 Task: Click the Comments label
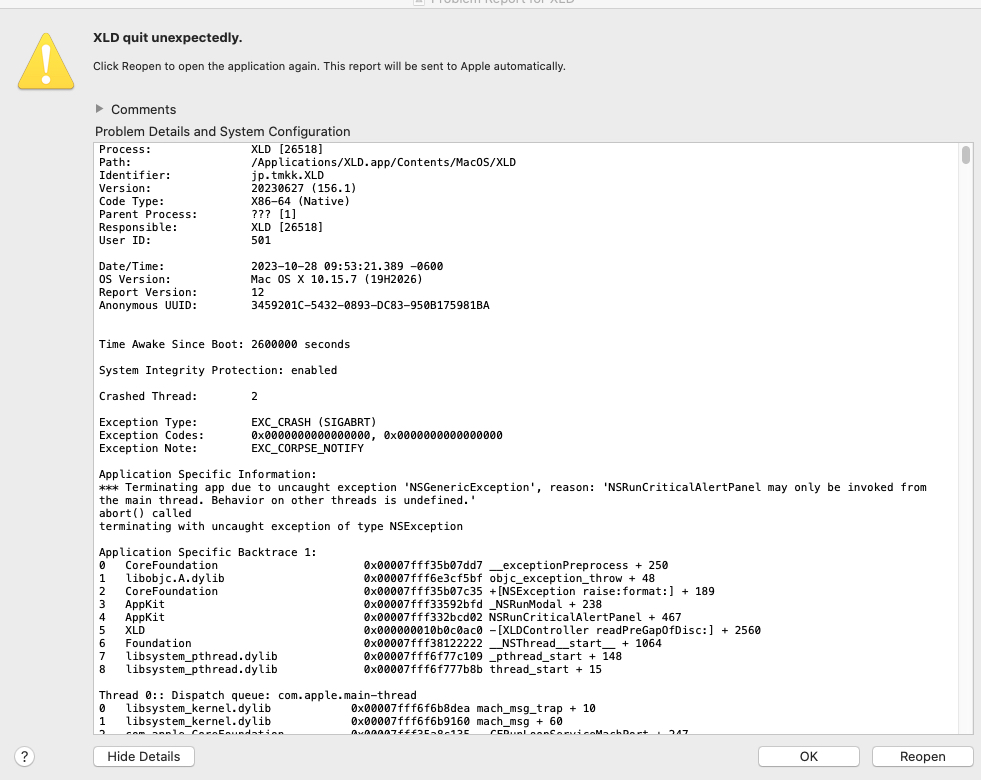tap(144, 109)
